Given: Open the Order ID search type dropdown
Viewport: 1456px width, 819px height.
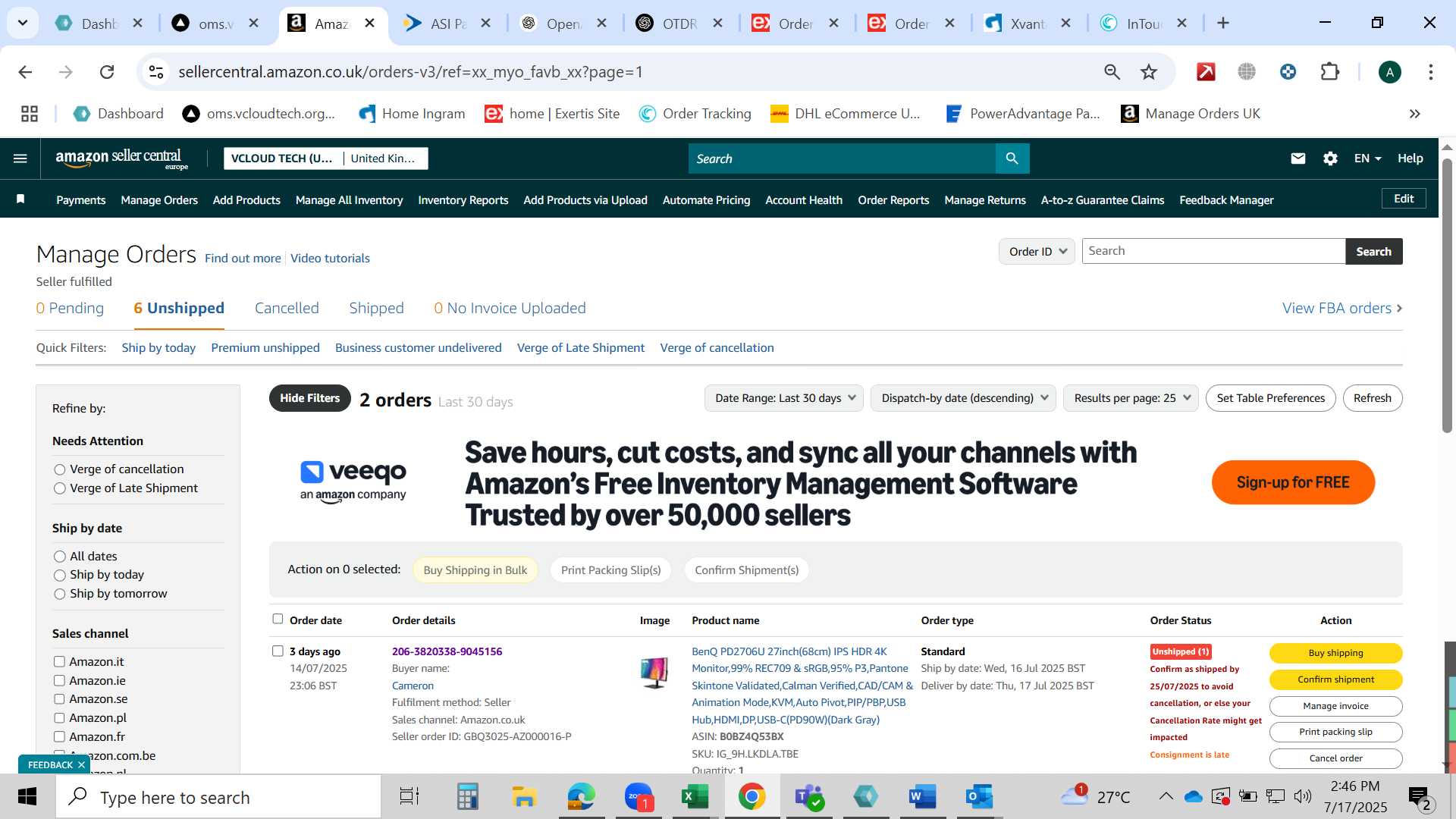Looking at the screenshot, I should click(1037, 251).
